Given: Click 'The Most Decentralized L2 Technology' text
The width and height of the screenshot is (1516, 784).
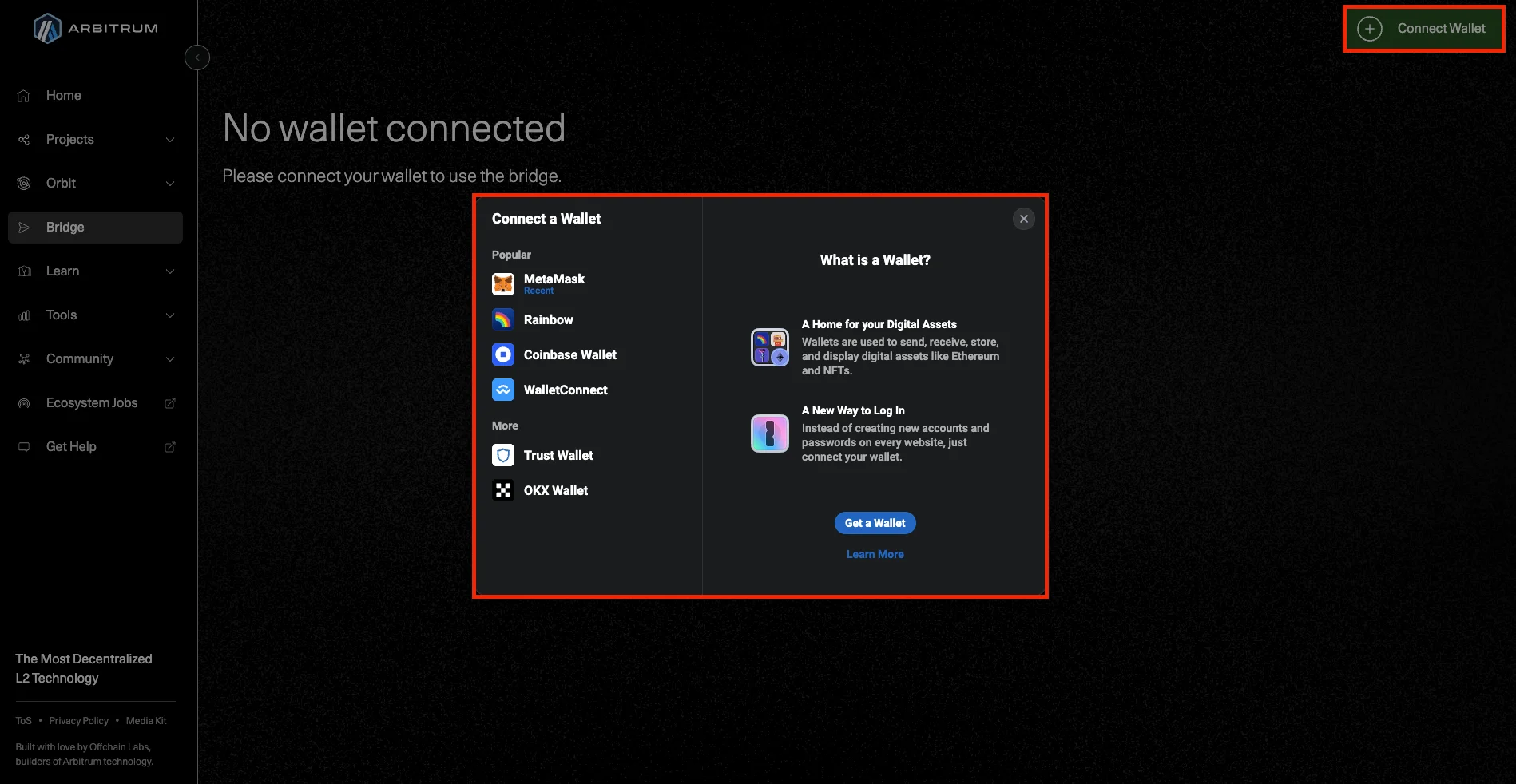Looking at the screenshot, I should click(x=84, y=668).
